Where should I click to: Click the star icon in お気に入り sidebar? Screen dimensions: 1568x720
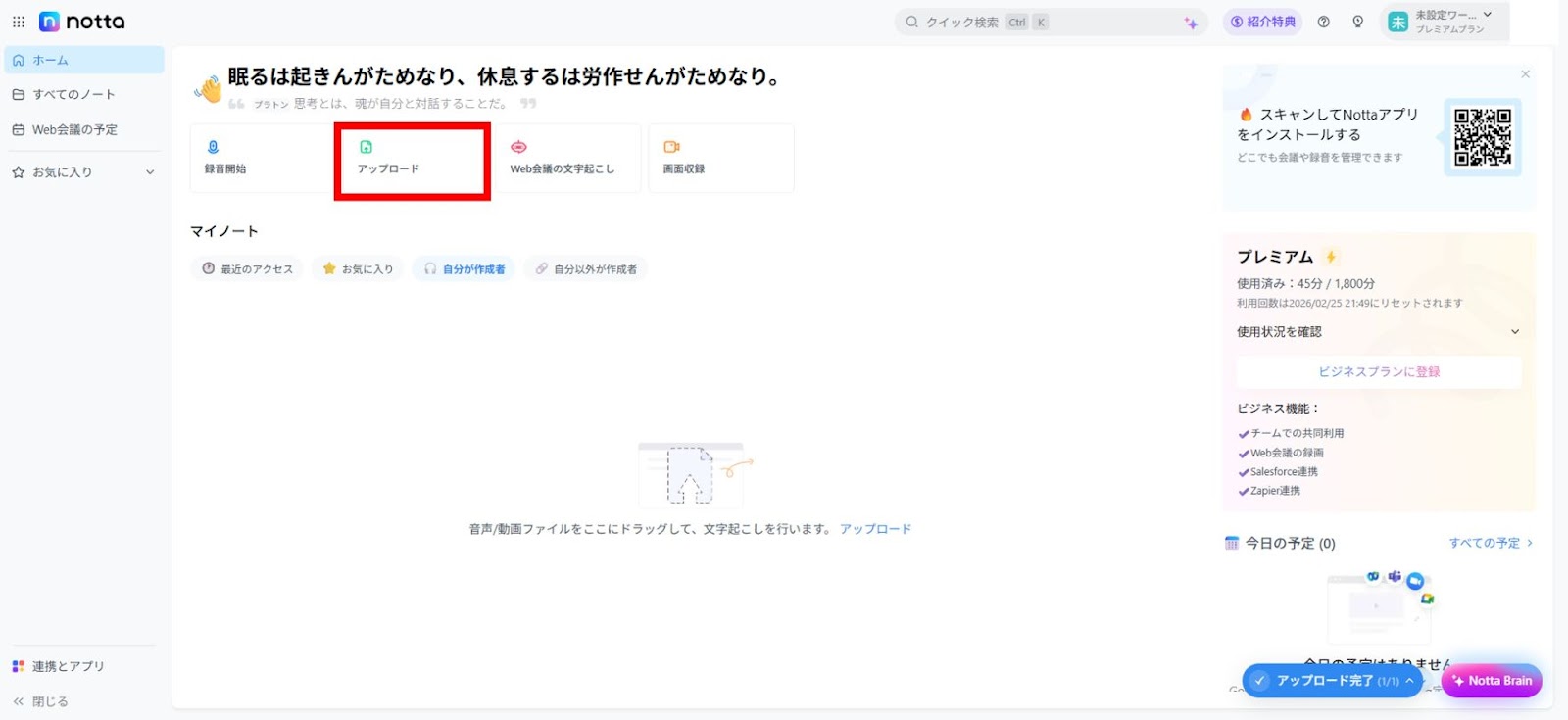pos(18,172)
